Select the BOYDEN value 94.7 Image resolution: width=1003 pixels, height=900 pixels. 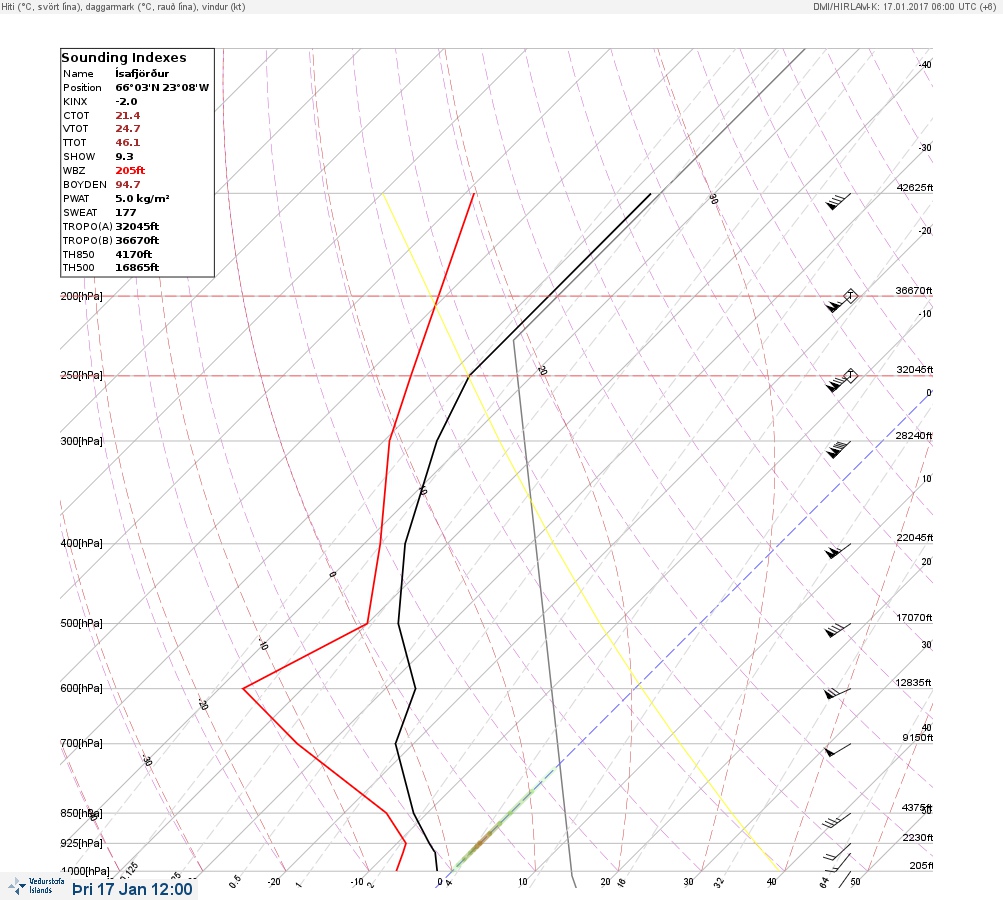click(128, 184)
